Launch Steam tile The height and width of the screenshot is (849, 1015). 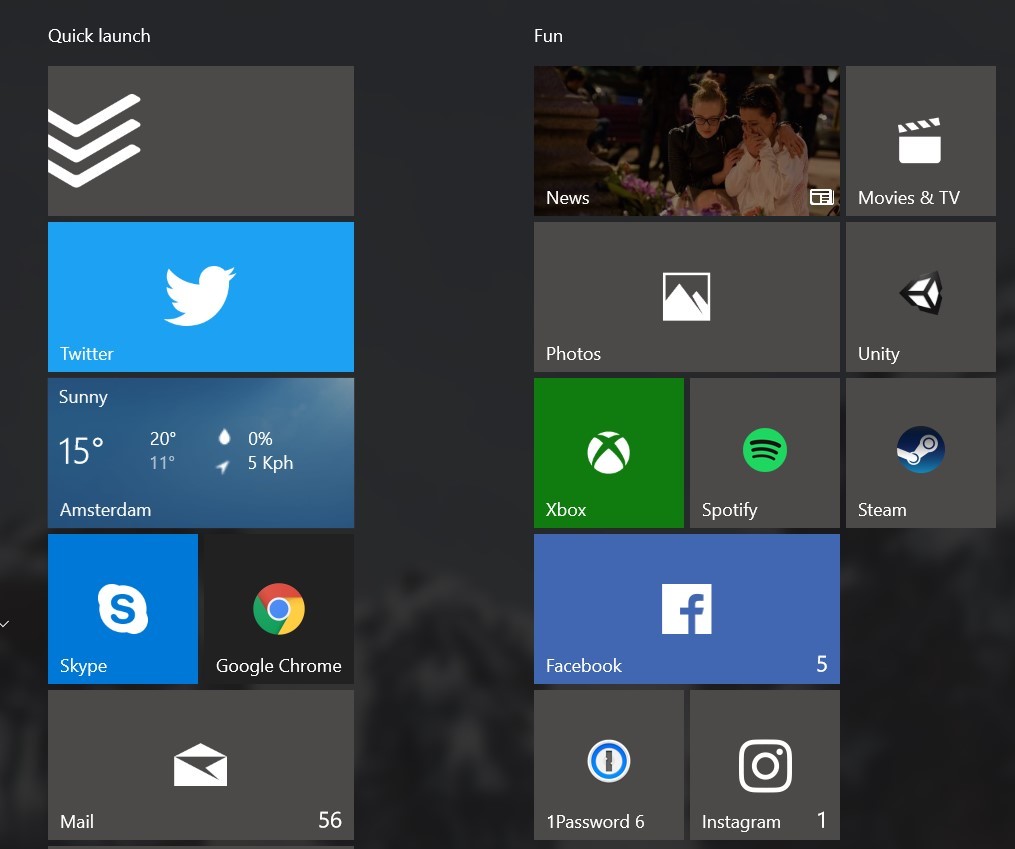tap(920, 453)
